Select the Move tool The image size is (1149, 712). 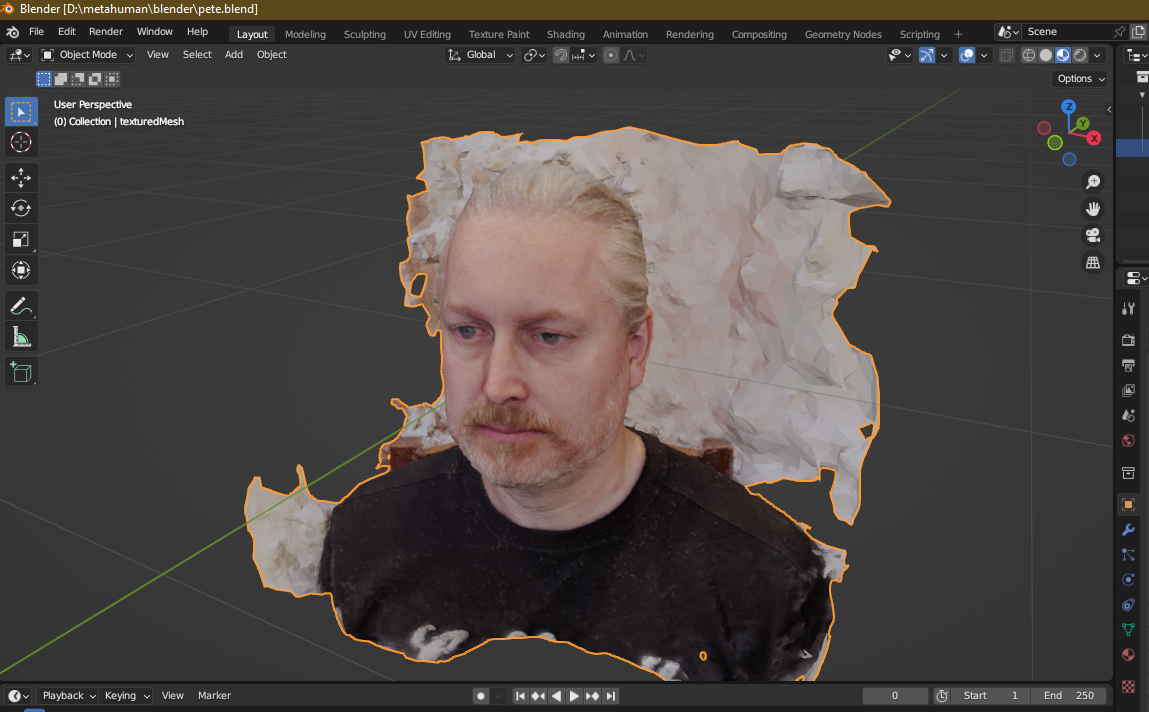coord(21,177)
